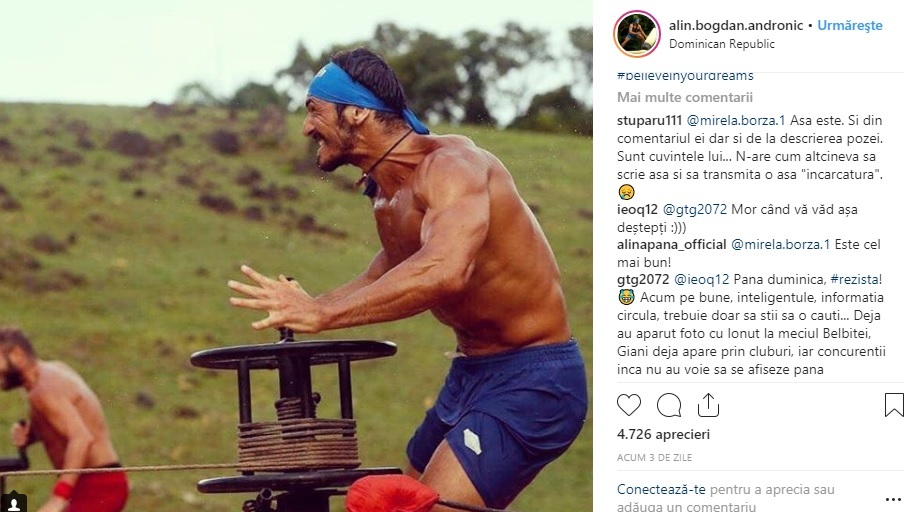Click the tagged people icon on the photo

pyautogui.click(x=14, y=503)
